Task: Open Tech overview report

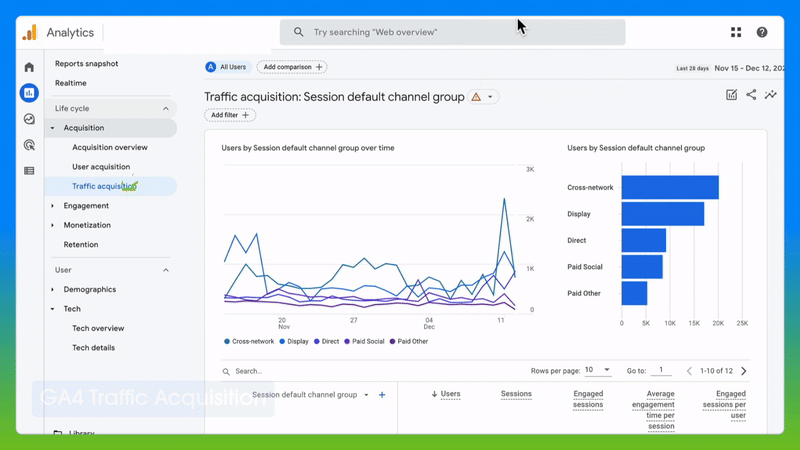Action: pyautogui.click(x=98, y=328)
